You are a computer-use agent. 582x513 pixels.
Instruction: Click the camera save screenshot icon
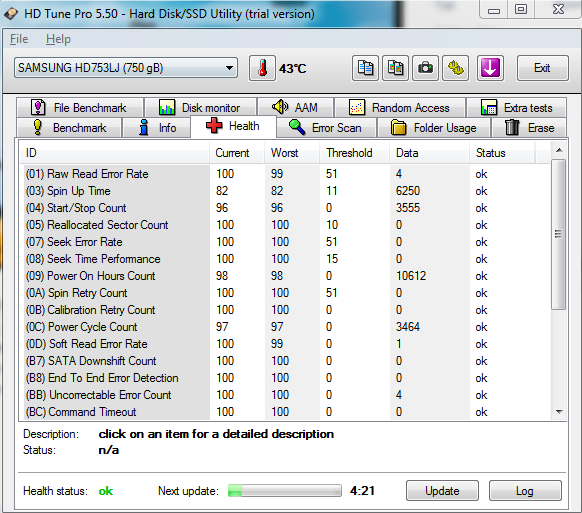pos(425,68)
